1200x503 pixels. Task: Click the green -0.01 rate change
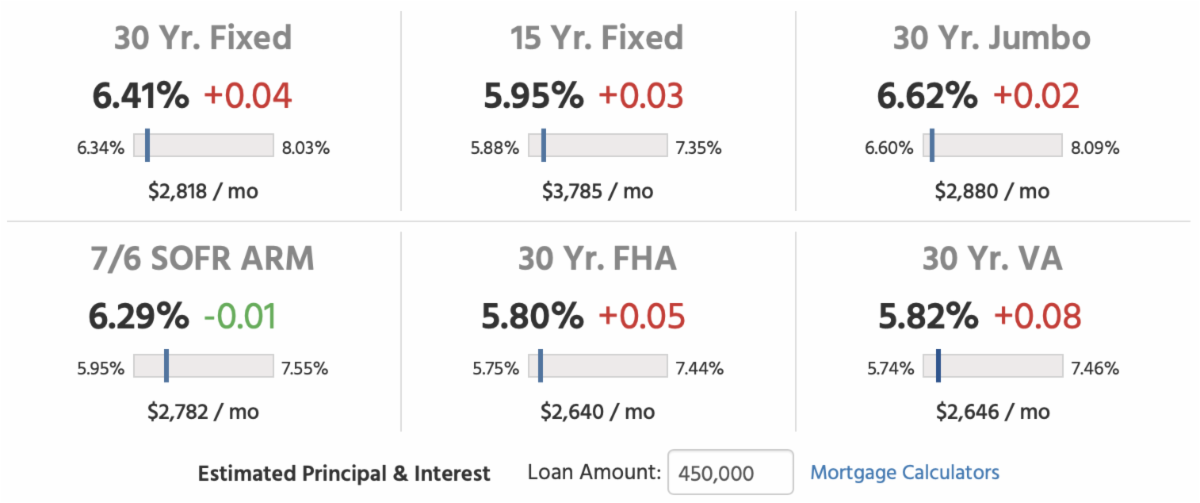tap(240, 316)
